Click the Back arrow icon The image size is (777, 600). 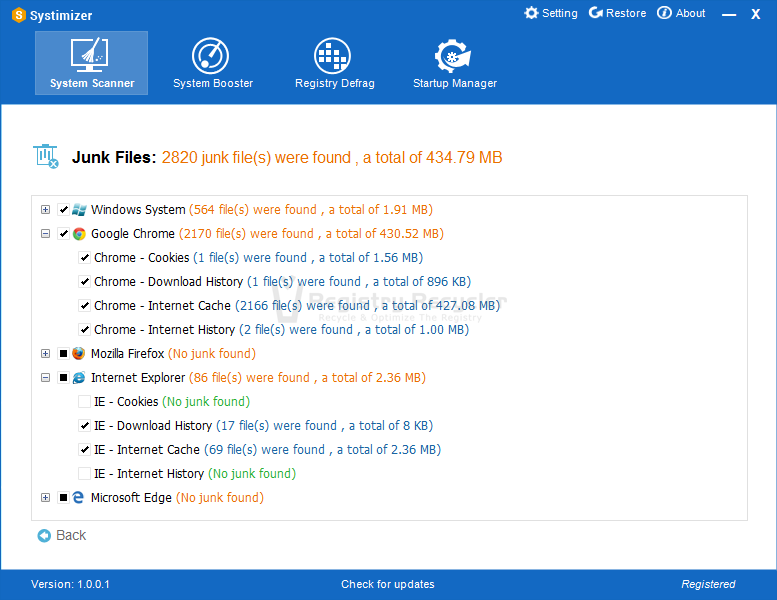click(44, 536)
